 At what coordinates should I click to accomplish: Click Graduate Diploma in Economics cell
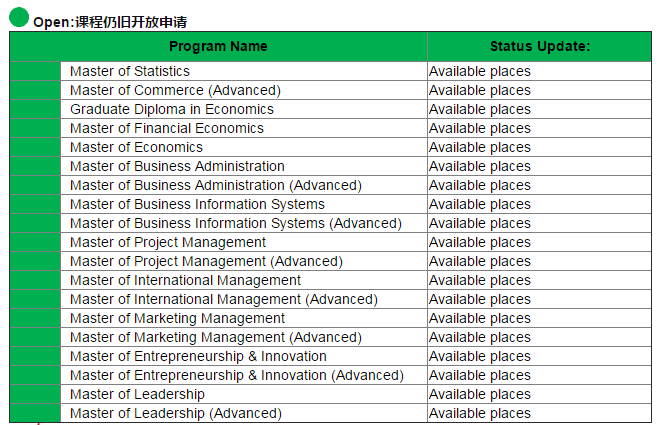click(x=172, y=109)
